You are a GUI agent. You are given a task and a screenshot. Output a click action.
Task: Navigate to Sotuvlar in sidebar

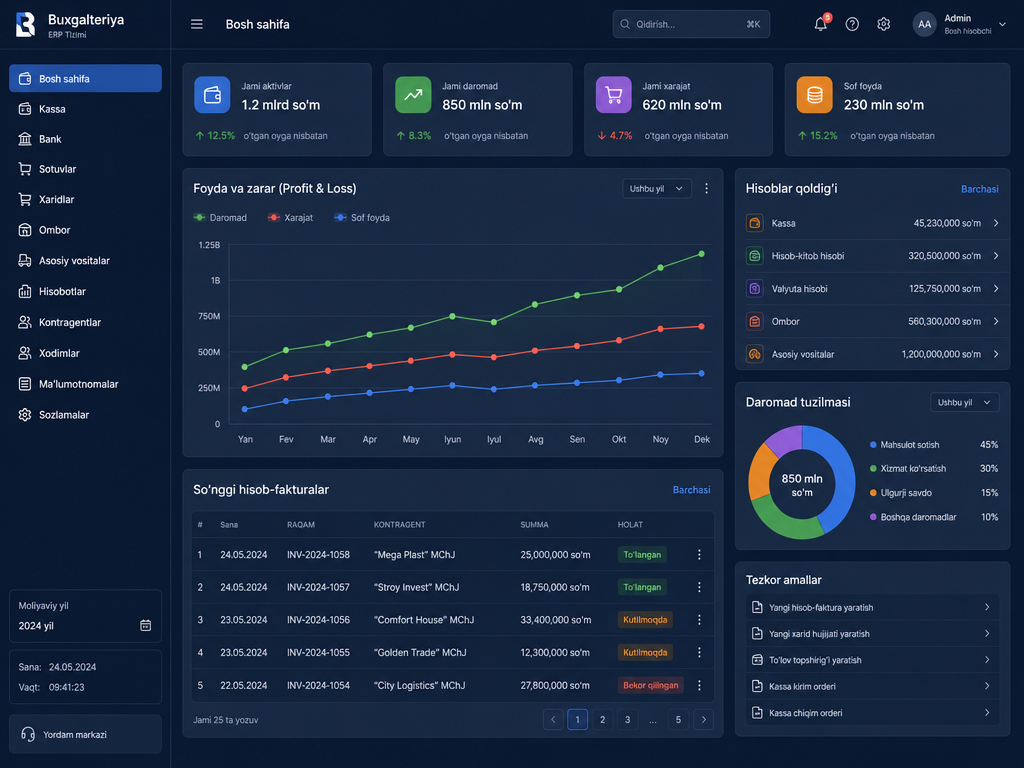pyautogui.click(x=86, y=169)
